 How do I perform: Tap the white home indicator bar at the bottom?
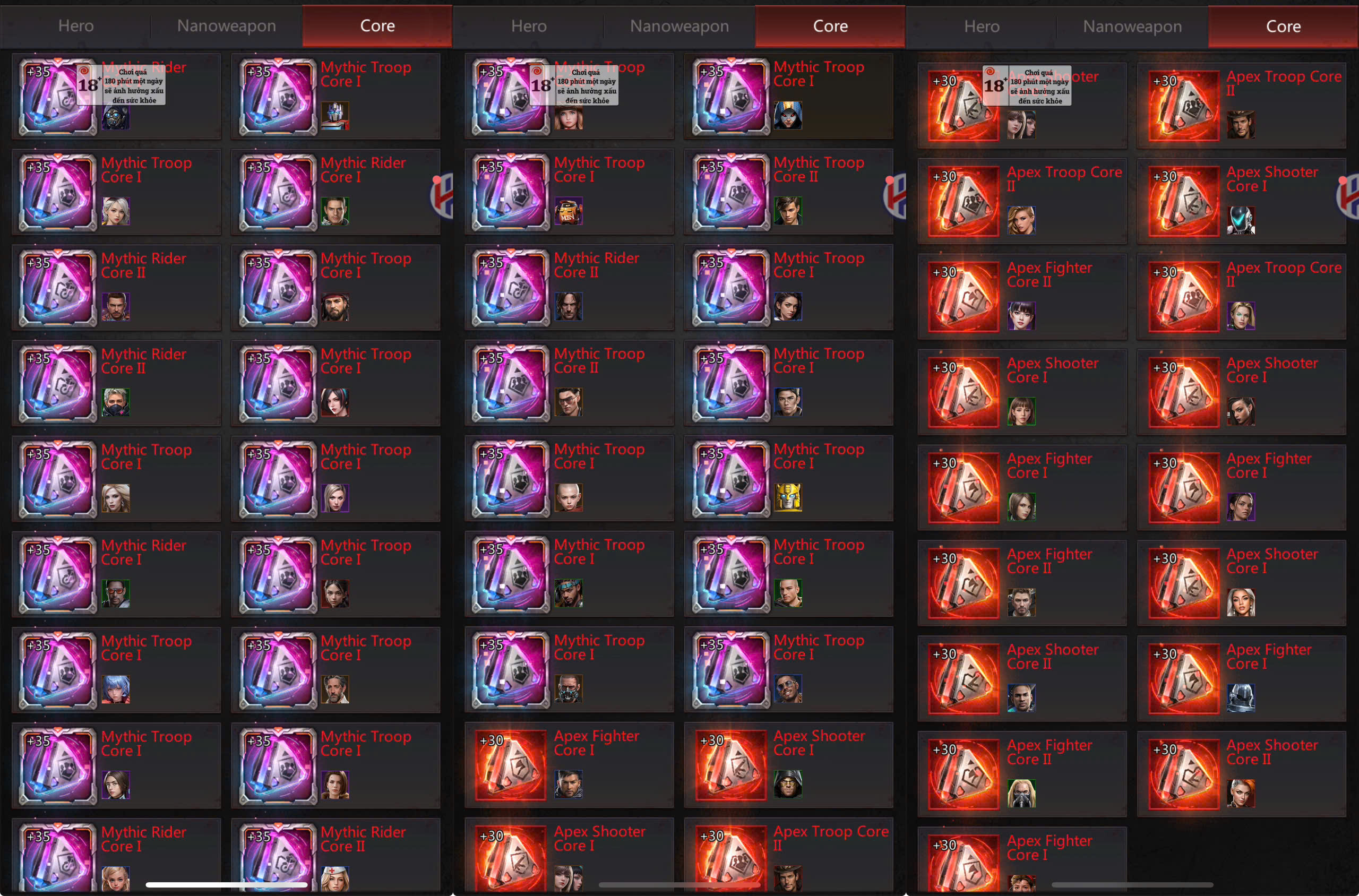pyautogui.click(x=226, y=884)
